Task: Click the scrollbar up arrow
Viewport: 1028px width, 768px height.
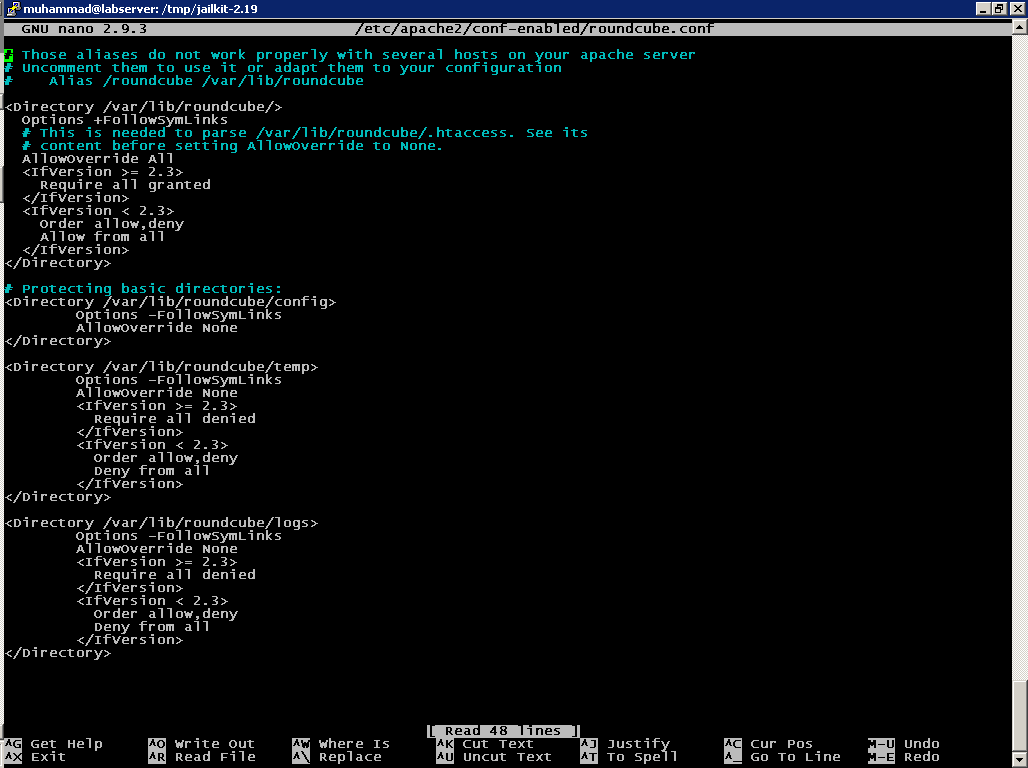Action: click(1019, 27)
